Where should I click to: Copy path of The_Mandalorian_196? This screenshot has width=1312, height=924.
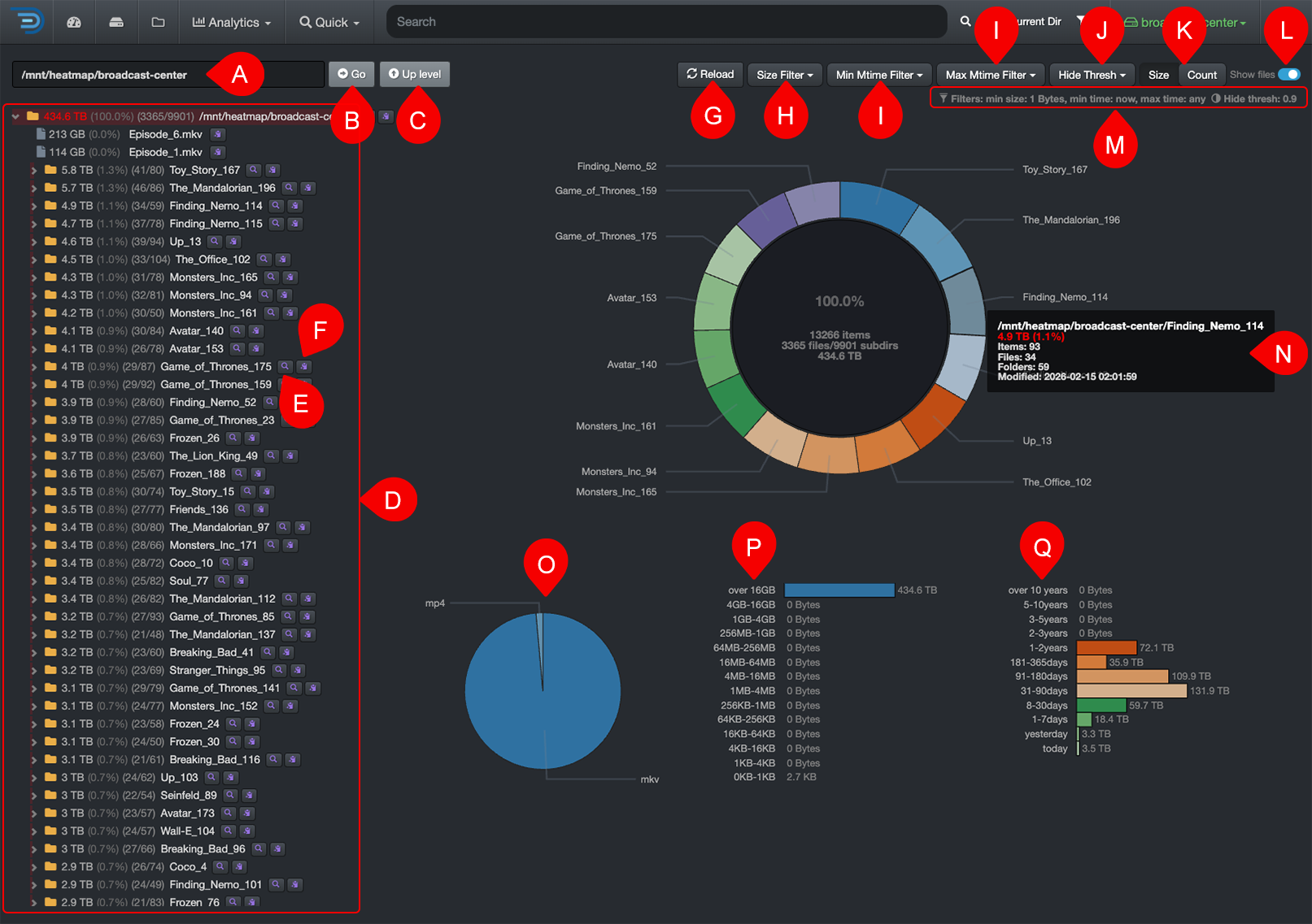pyautogui.click(x=308, y=188)
